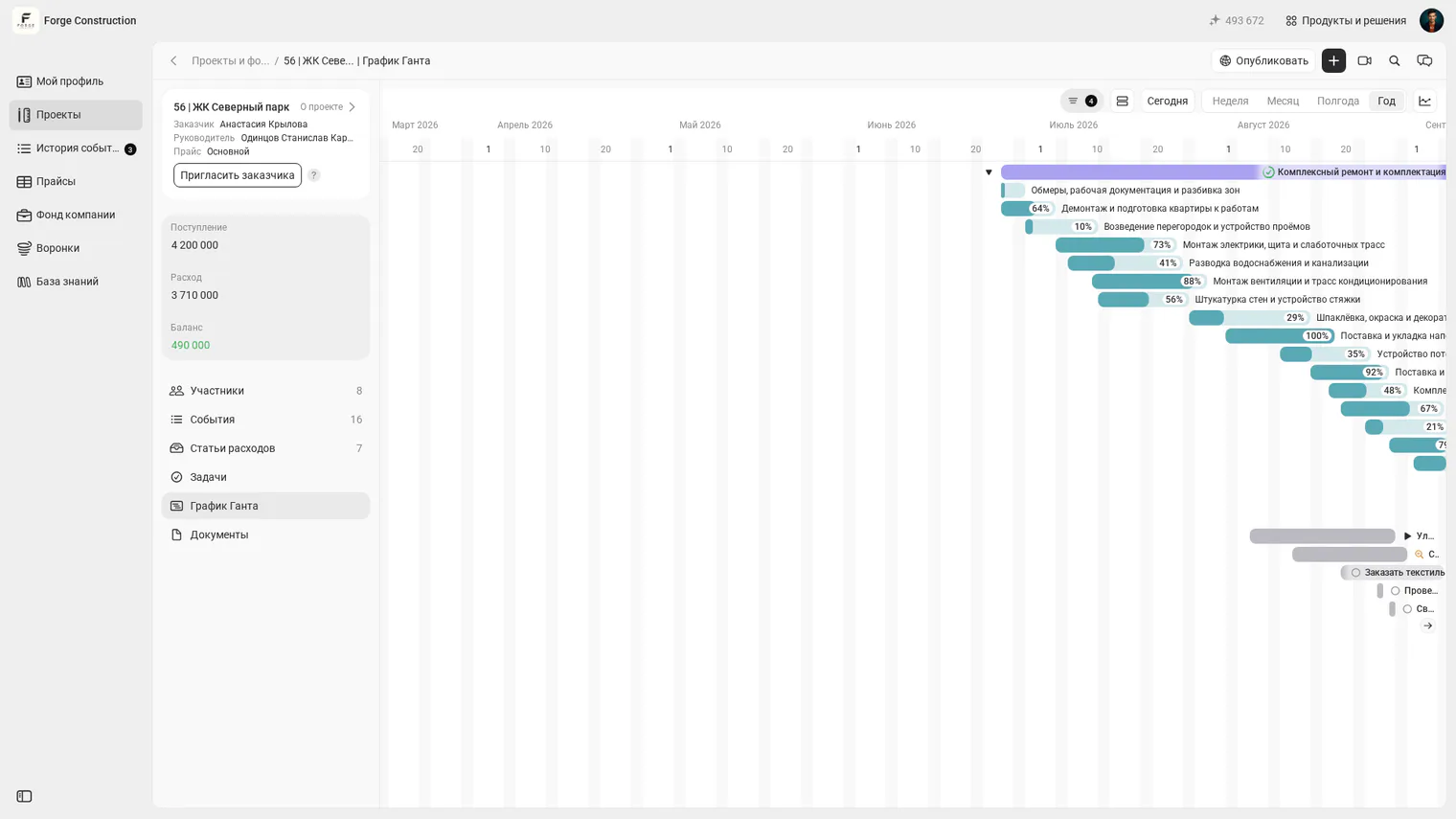Open Статьи расходов section
Image resolution: width=1456 pixels, height=819 pixels.
pyautogui.click(x=265, y=448)
